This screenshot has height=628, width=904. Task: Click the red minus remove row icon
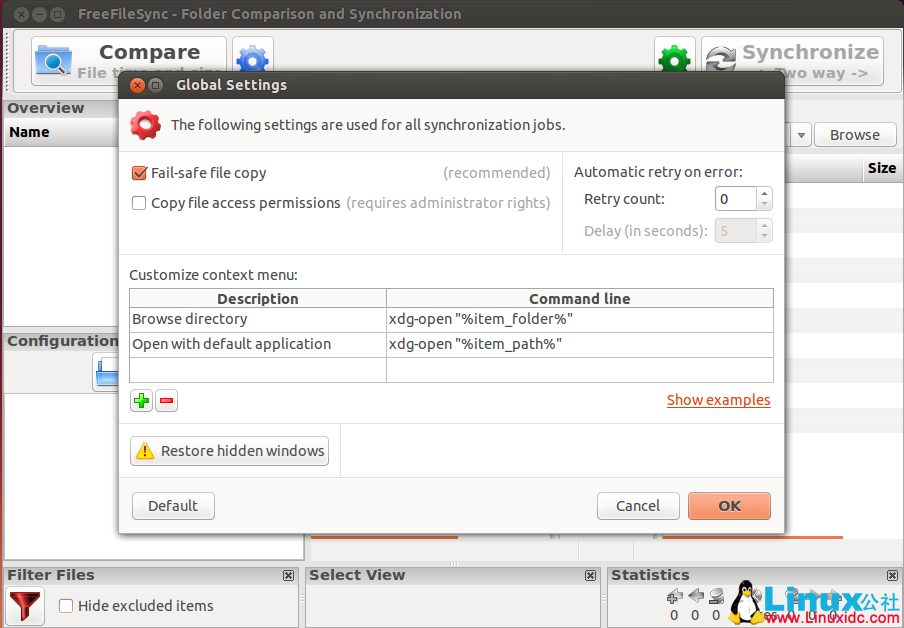pos(167,401)
